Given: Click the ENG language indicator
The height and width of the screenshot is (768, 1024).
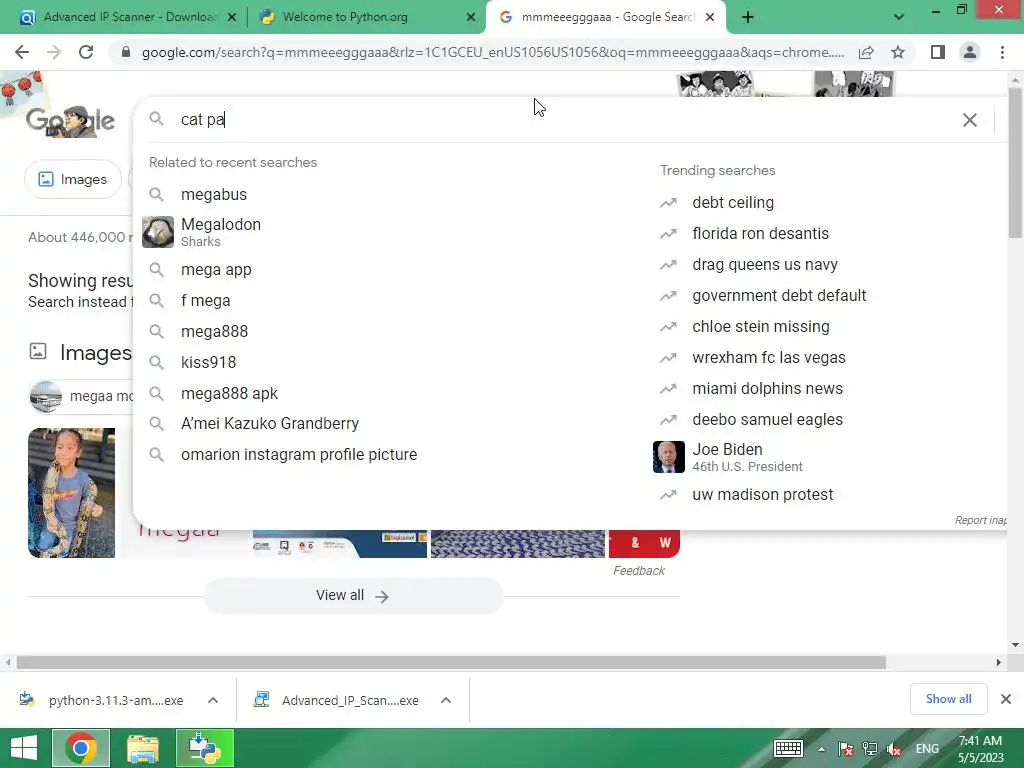Looking at the screenshot, I should (x=927, y=749).
